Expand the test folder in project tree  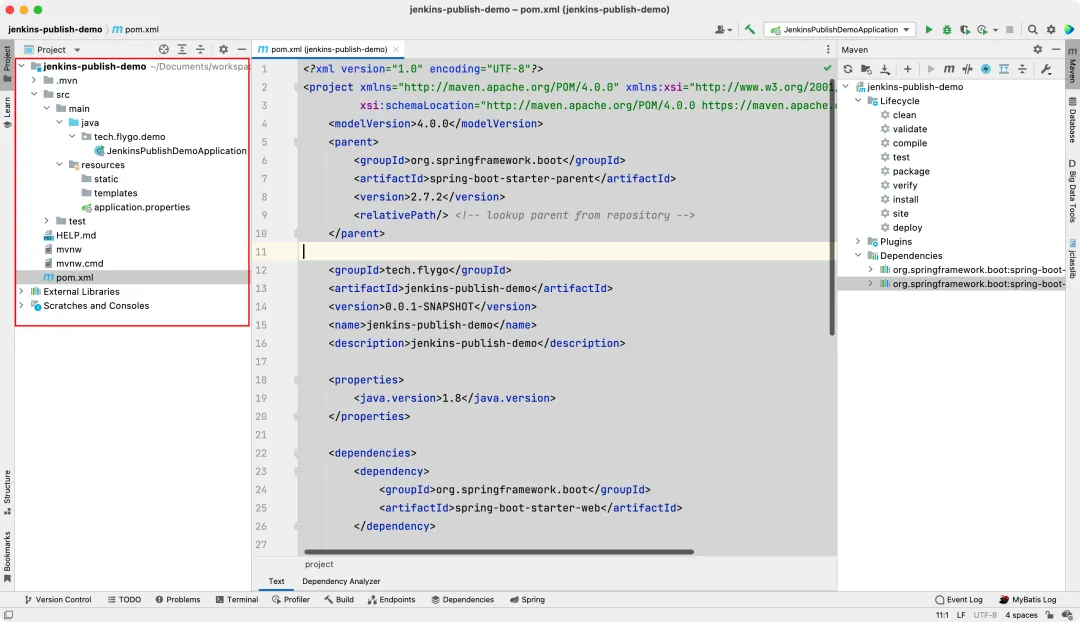point(47,221)
